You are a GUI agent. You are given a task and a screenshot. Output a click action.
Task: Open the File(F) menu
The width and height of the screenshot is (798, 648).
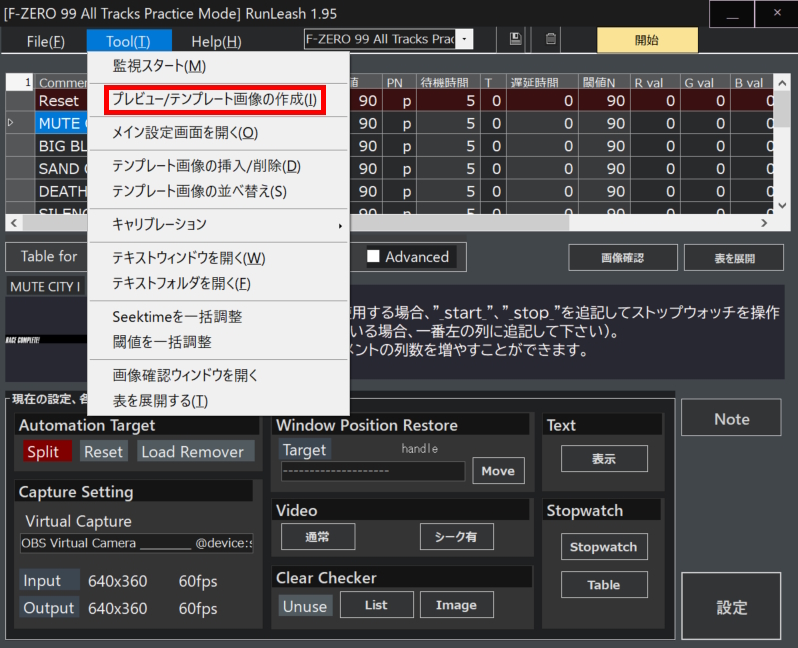click(x=45, y=41)
